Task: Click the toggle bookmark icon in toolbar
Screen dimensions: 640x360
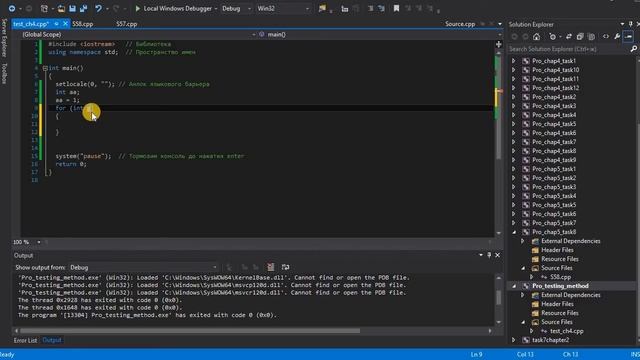Action: (396, 8)
